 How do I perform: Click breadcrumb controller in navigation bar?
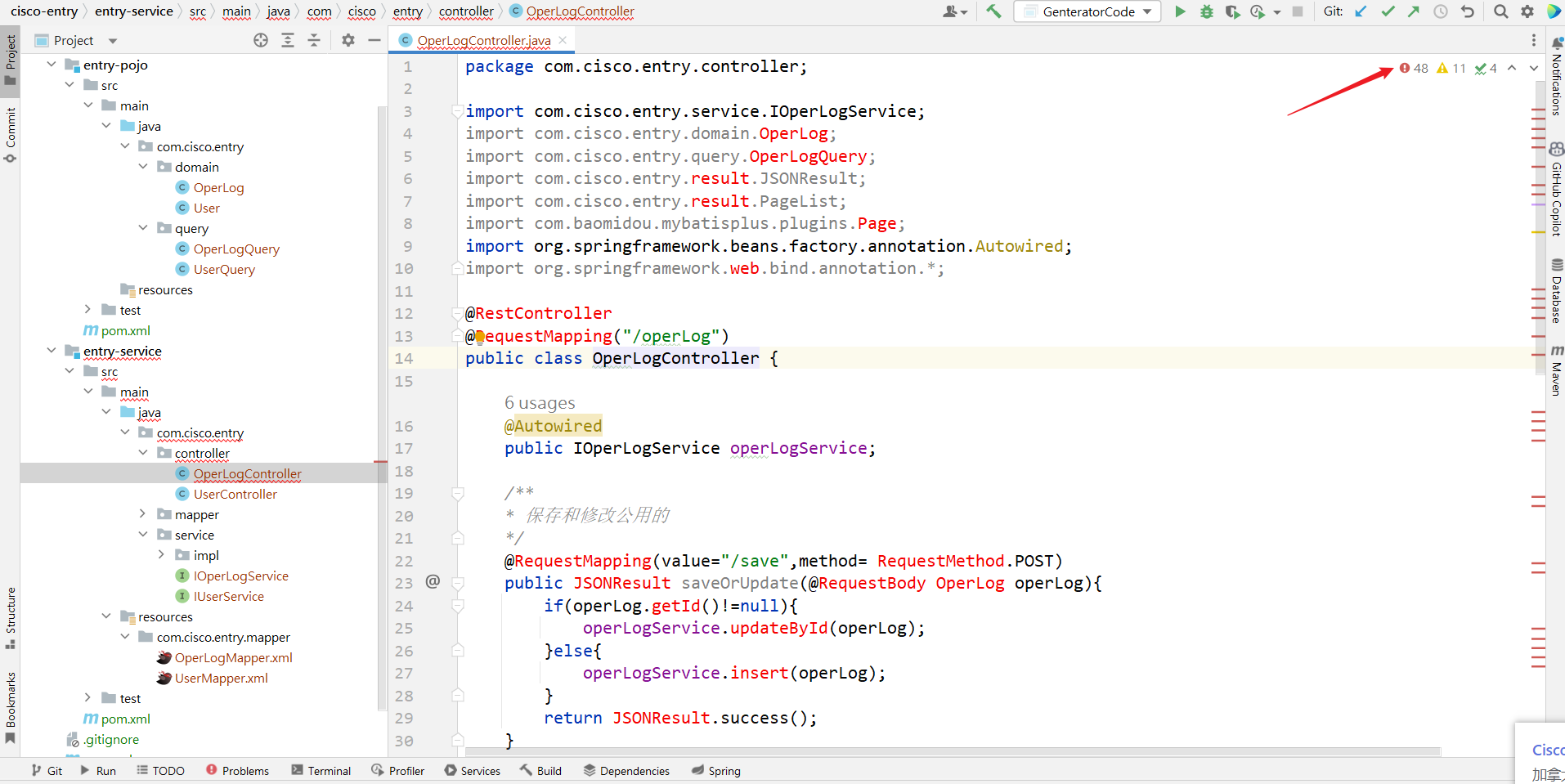[x=466, y=11]
